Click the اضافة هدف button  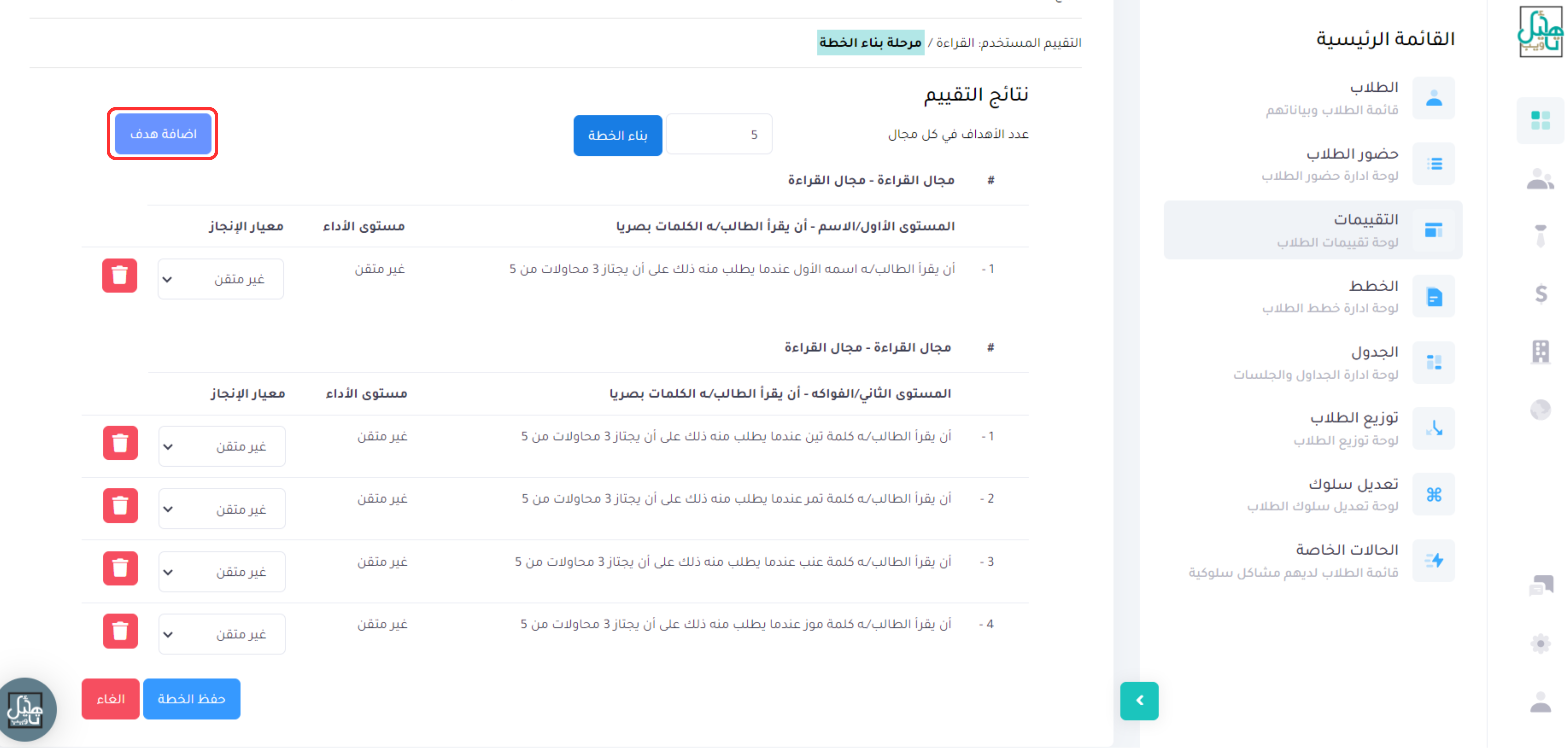(163, 134)
